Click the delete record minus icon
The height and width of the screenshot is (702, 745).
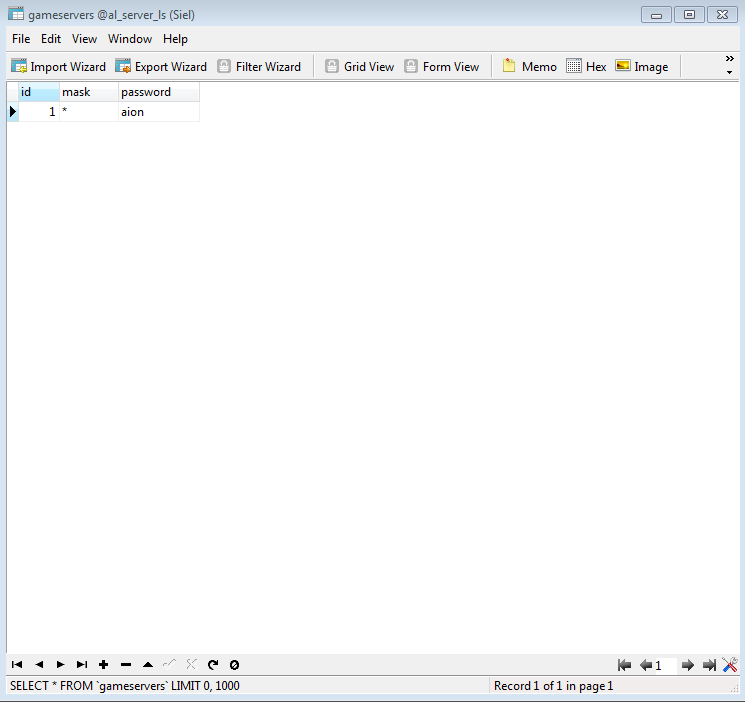click(x=126, y=665)
